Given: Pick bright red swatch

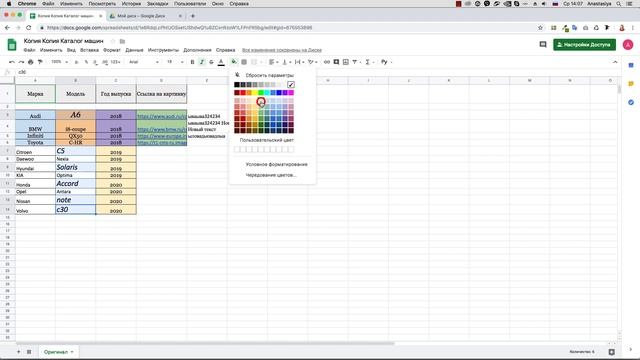Looking at the screenshot, I should click(x=243, y=93).
